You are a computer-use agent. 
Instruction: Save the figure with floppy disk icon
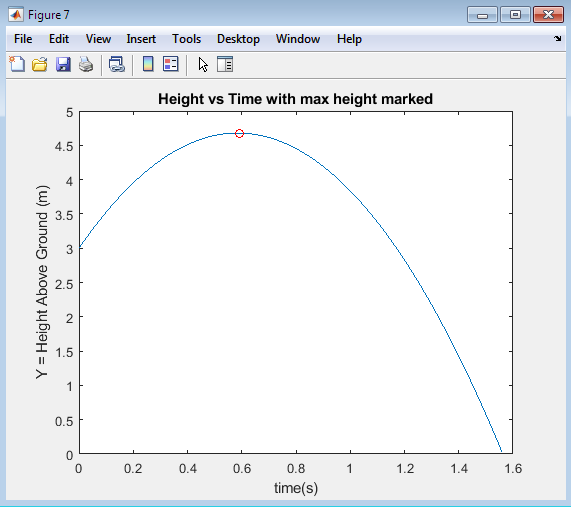(x=63, y=64)
